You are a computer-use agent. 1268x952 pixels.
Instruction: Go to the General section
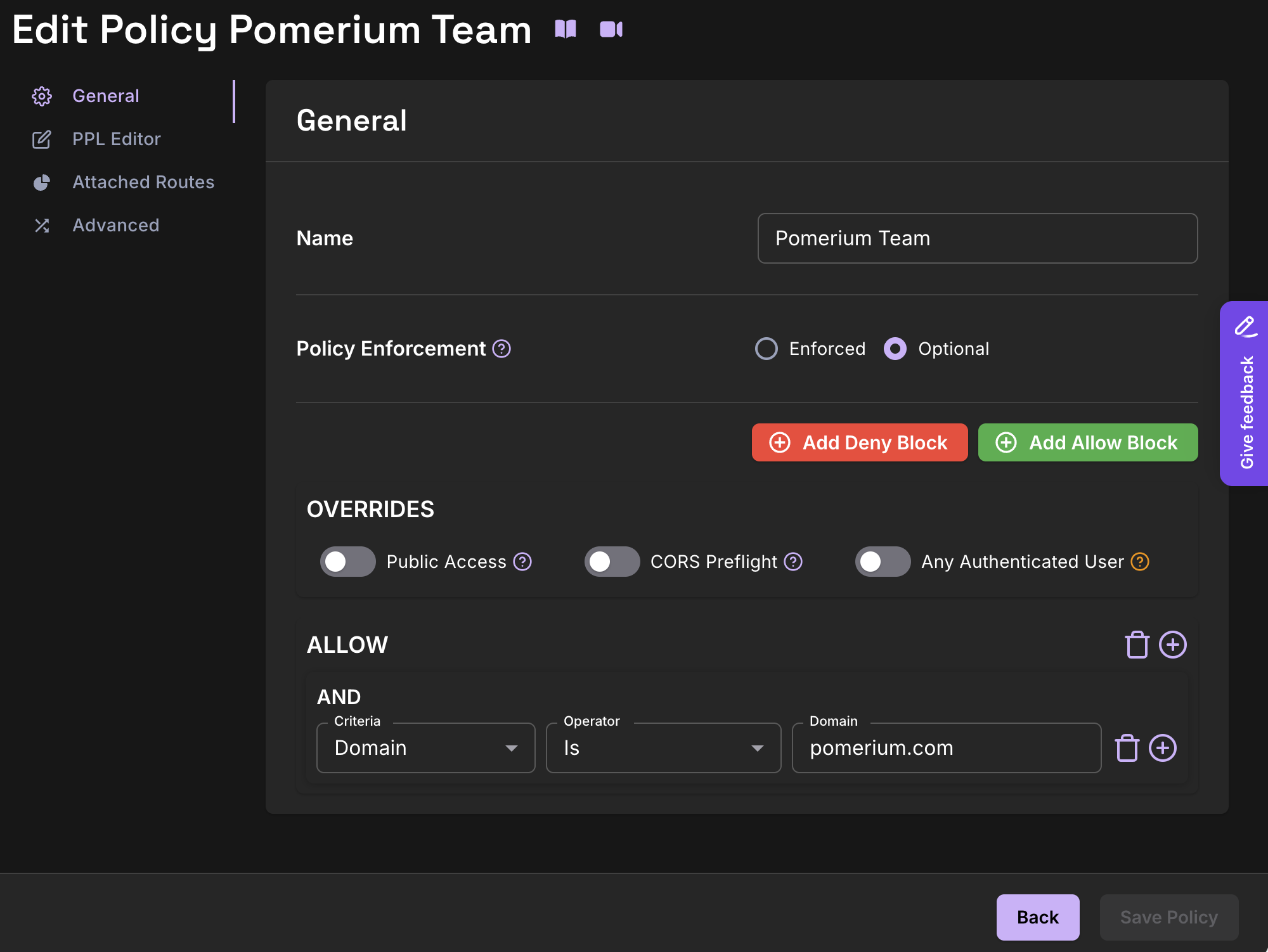click(x=106, y=96)
